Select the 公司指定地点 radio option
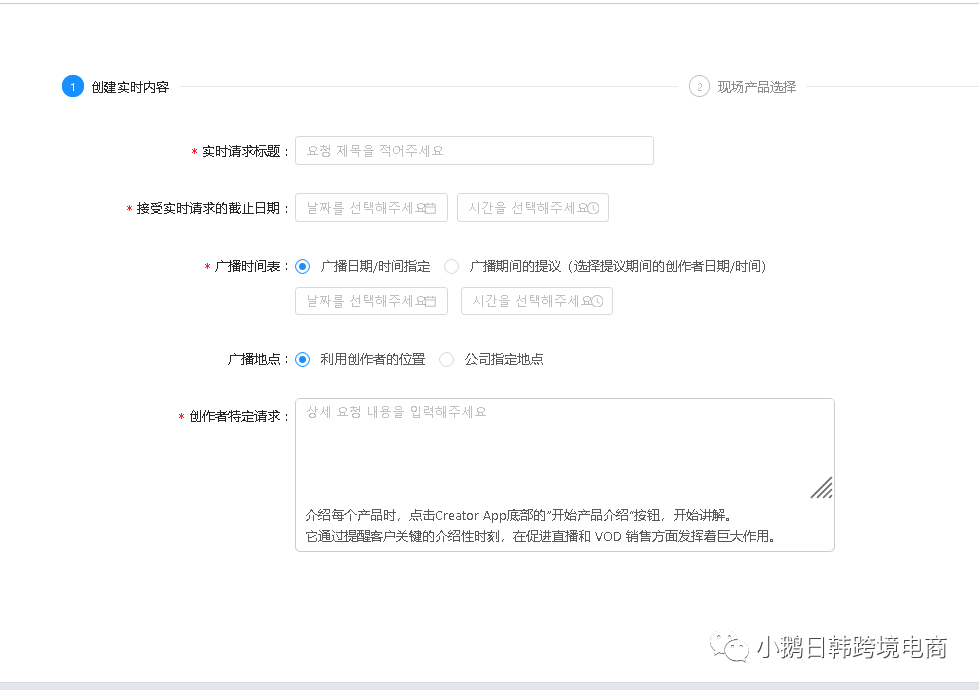The image size is (979, 690). pos(446,359)
